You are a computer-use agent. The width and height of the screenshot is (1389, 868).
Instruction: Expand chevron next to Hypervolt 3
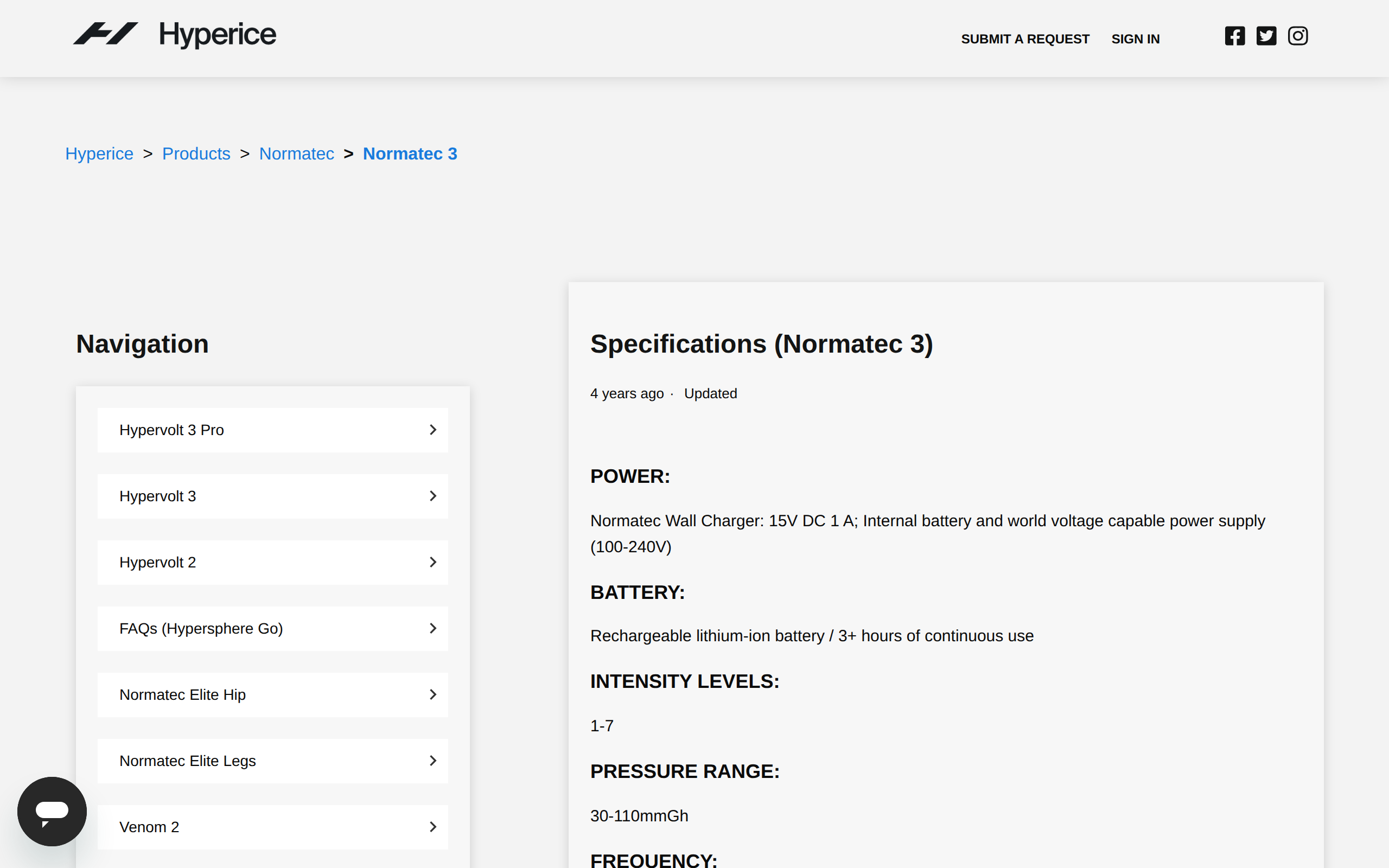[x=434, y=496]
